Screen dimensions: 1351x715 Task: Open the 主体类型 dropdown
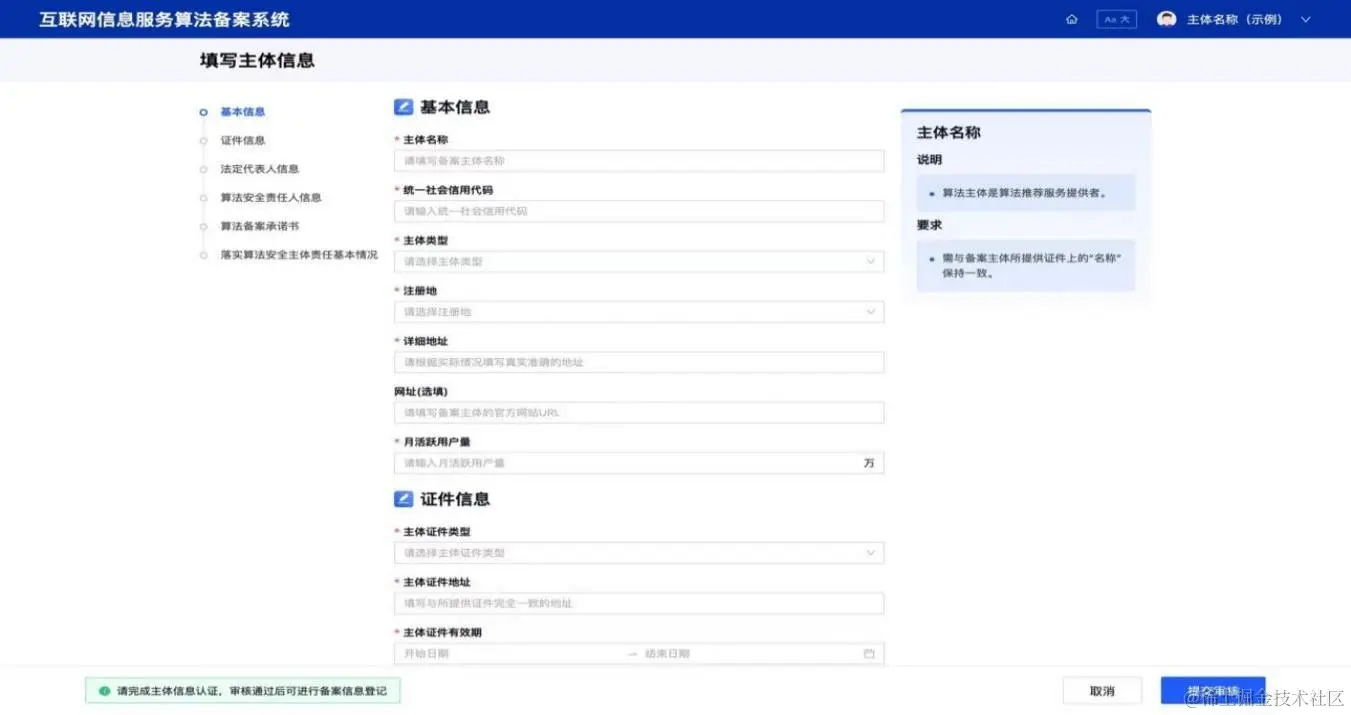(640, 261)
